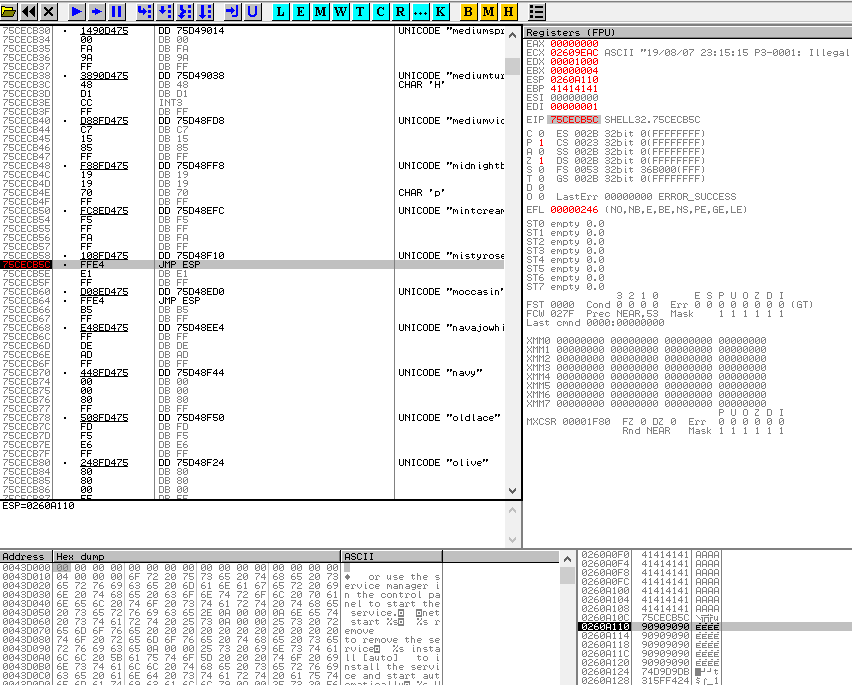
Task: Select address 75CECB30 in disassembly
Action: point(26,31)
